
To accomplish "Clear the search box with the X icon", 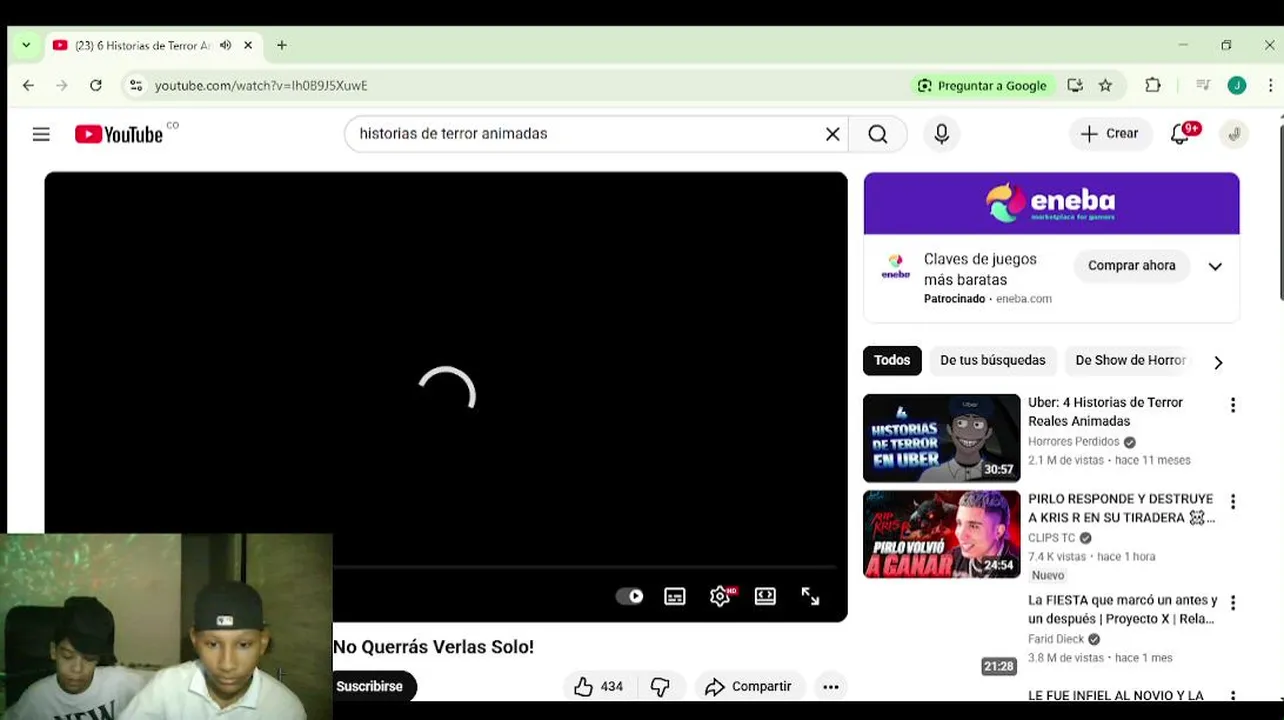I will [832, 134].
